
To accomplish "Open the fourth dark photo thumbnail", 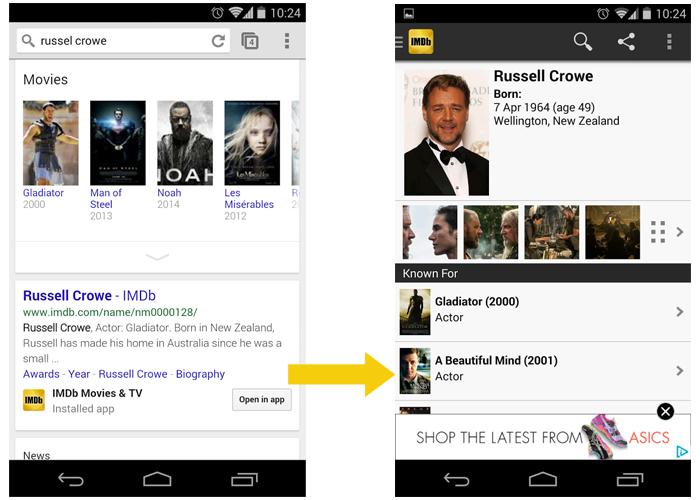I will point(612,232).
